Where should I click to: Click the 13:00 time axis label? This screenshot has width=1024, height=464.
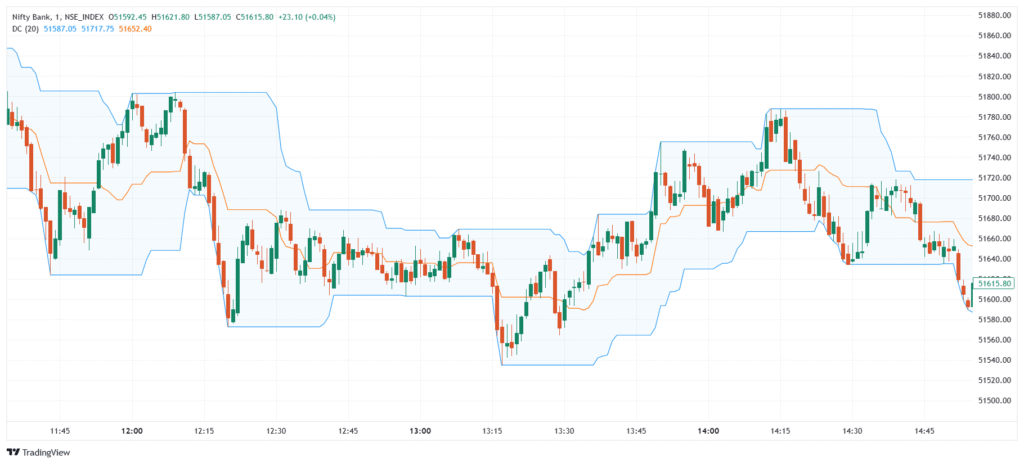(x=420, y=431)
